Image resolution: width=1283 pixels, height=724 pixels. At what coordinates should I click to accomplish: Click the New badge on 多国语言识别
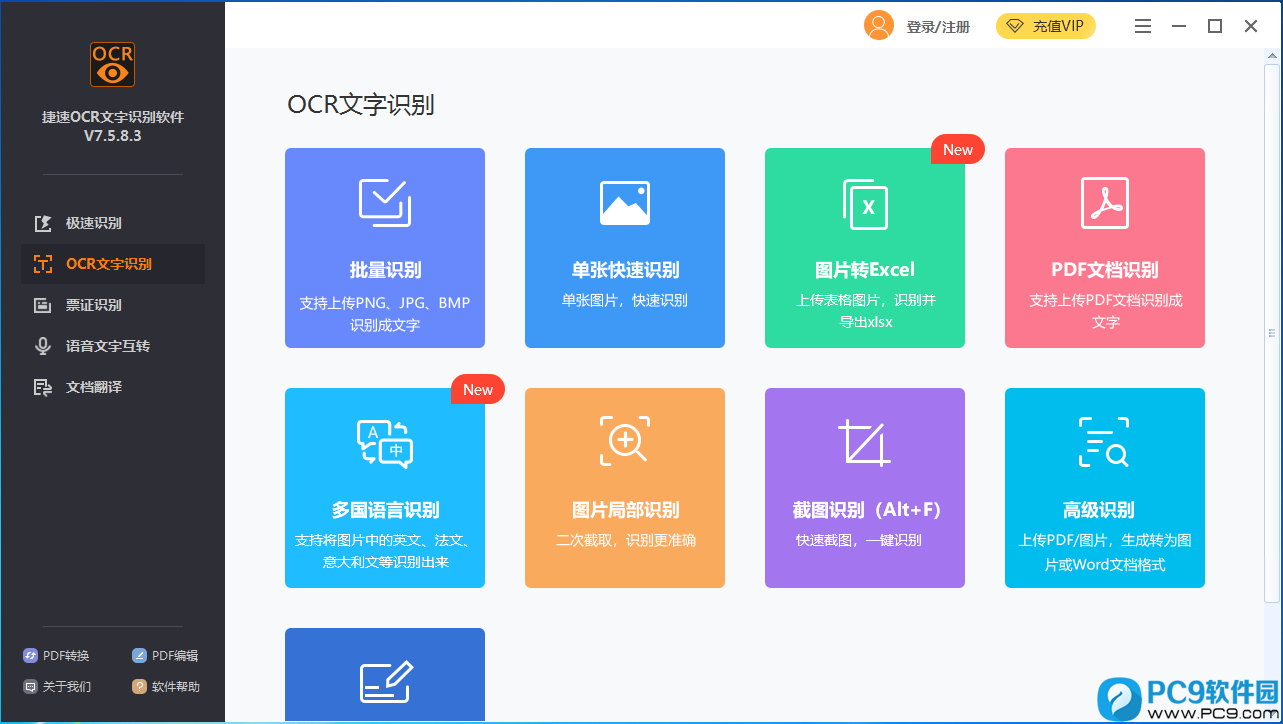tap(478, 390)
